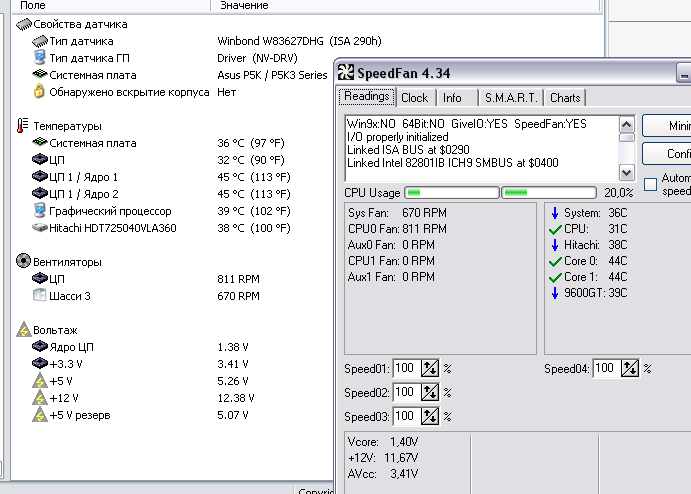Click the Speed02 value field
The height and width of the screenshot is (494, 691).
(x=406, y=392)
